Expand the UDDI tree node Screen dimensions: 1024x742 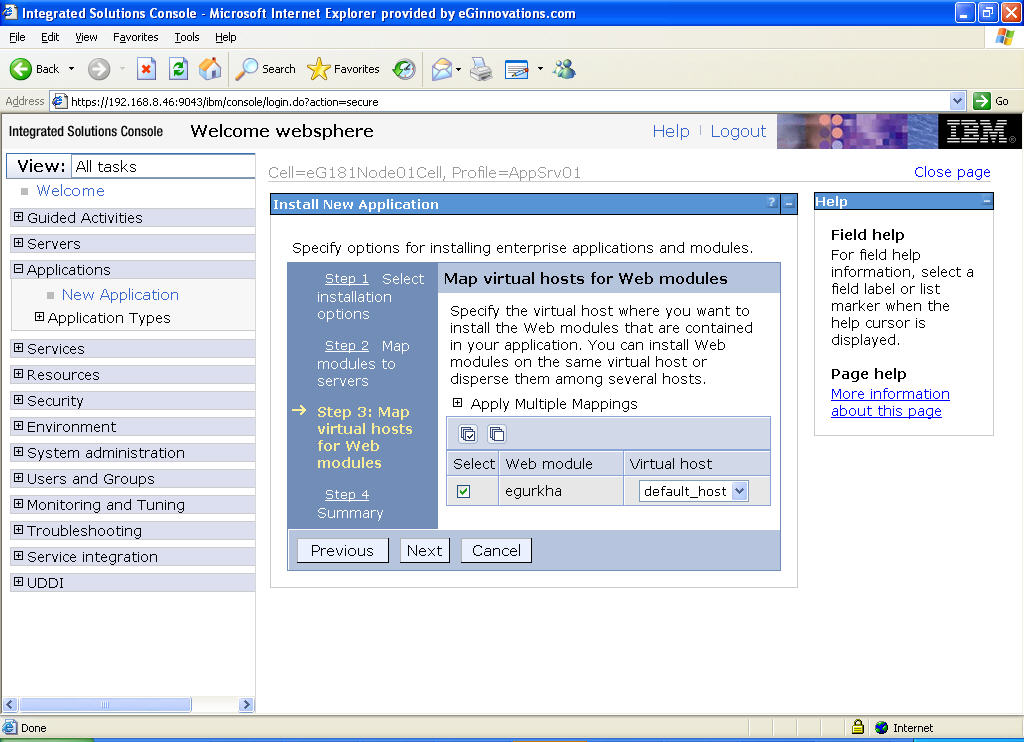tap(18, 582)
